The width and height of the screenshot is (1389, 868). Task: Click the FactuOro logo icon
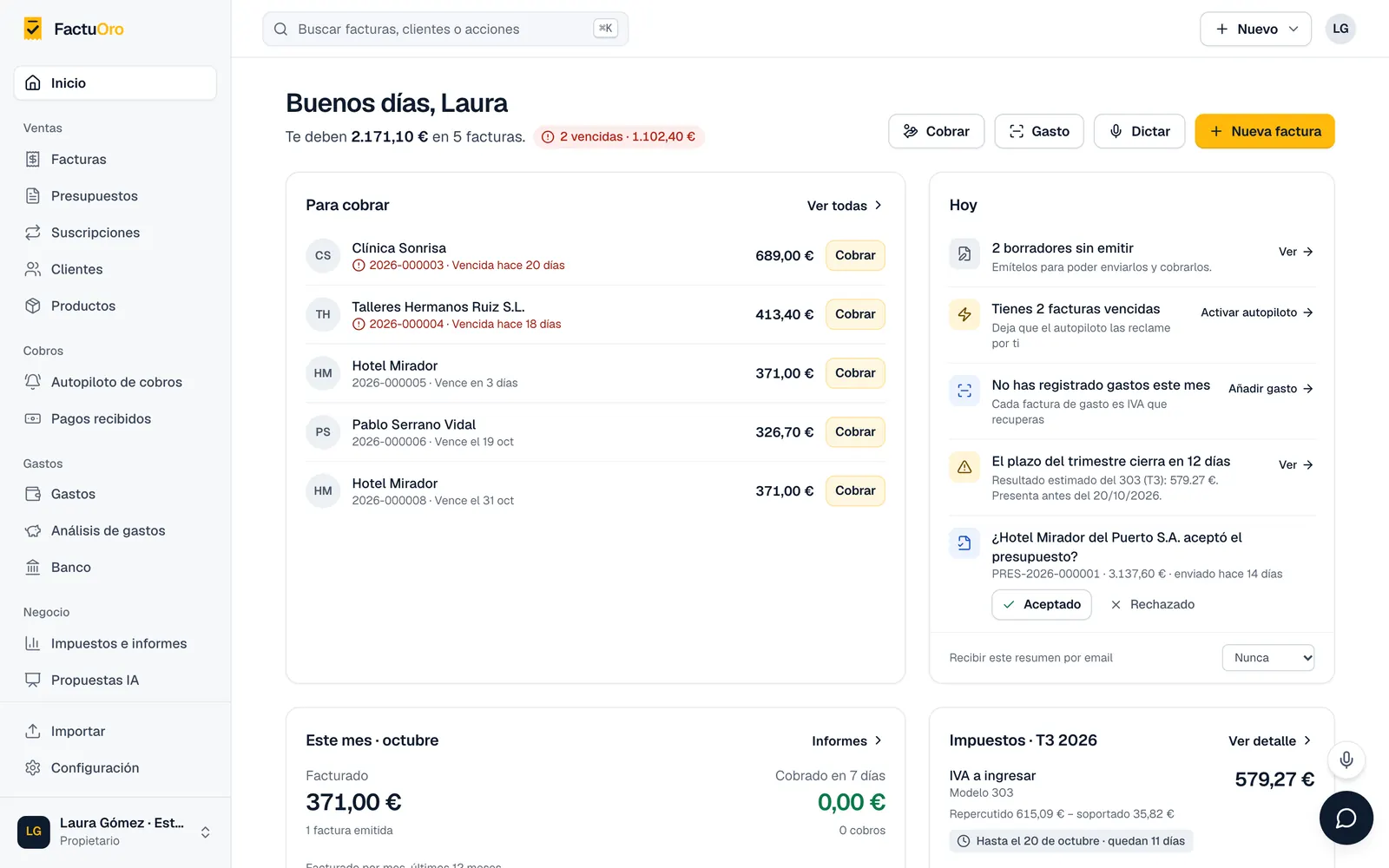(x=33, y=29)
